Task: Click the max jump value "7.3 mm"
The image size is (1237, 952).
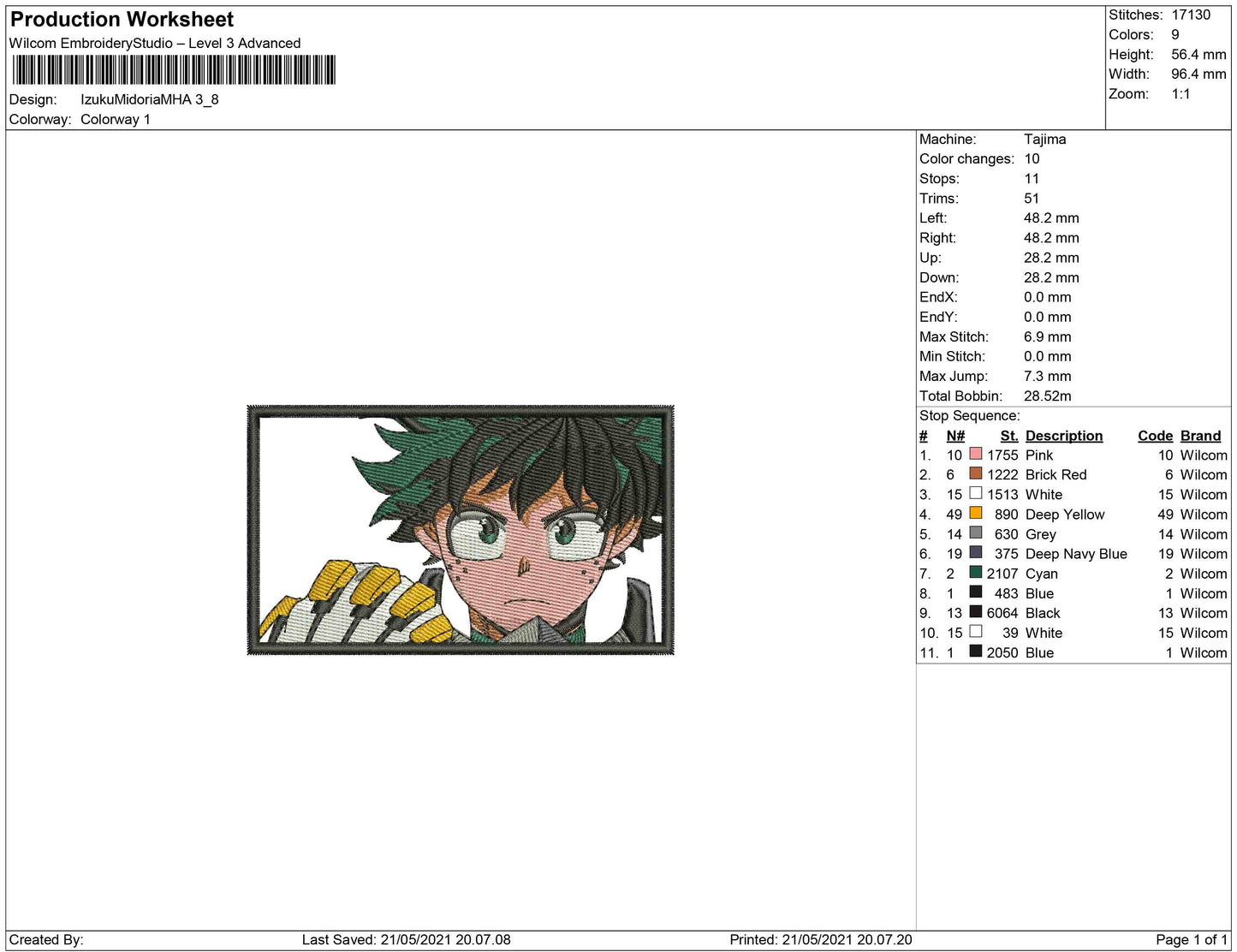Action: pos(1047,376)
